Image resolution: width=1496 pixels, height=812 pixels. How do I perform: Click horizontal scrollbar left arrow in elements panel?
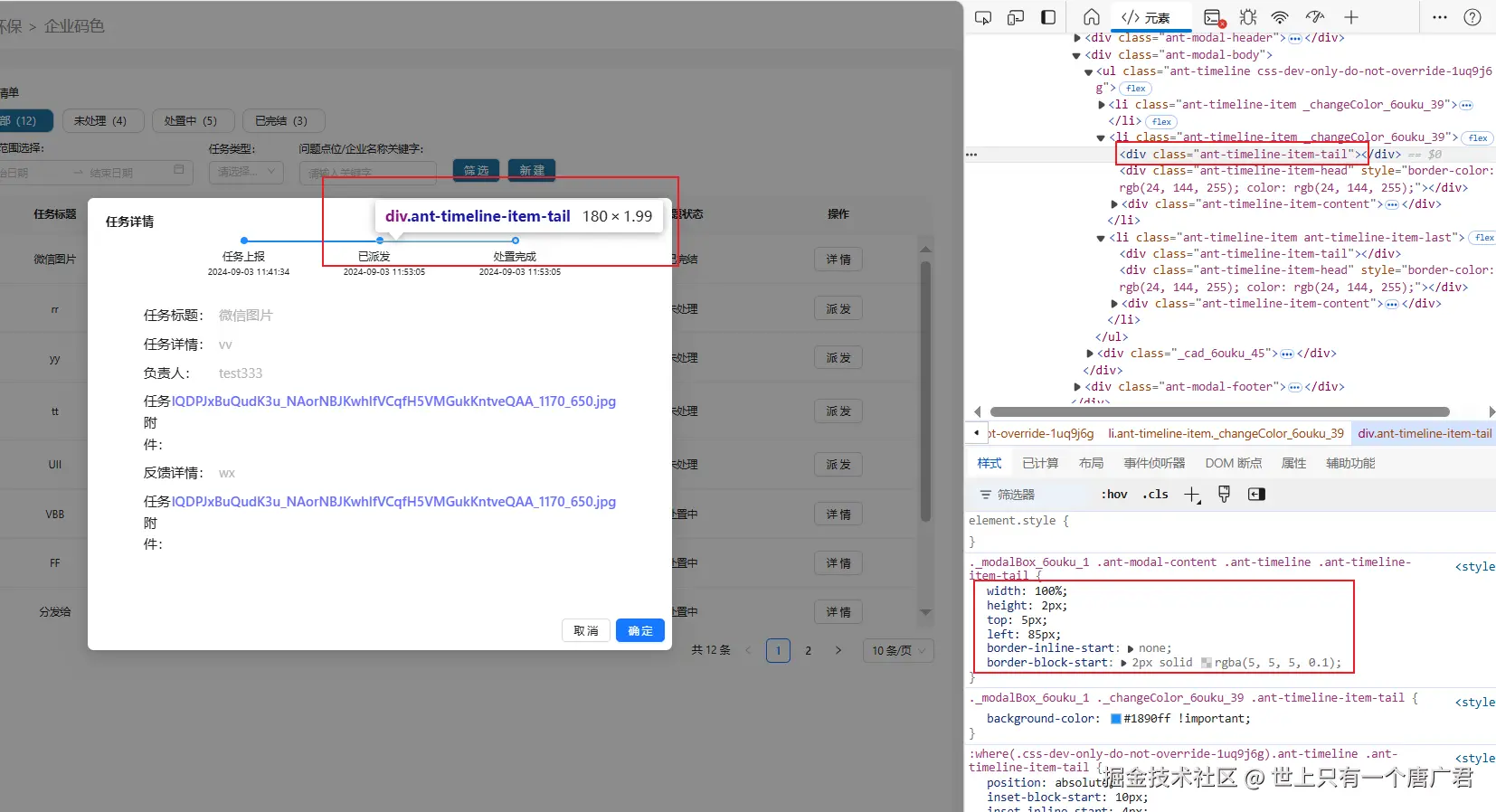click(x=977, y=411)
